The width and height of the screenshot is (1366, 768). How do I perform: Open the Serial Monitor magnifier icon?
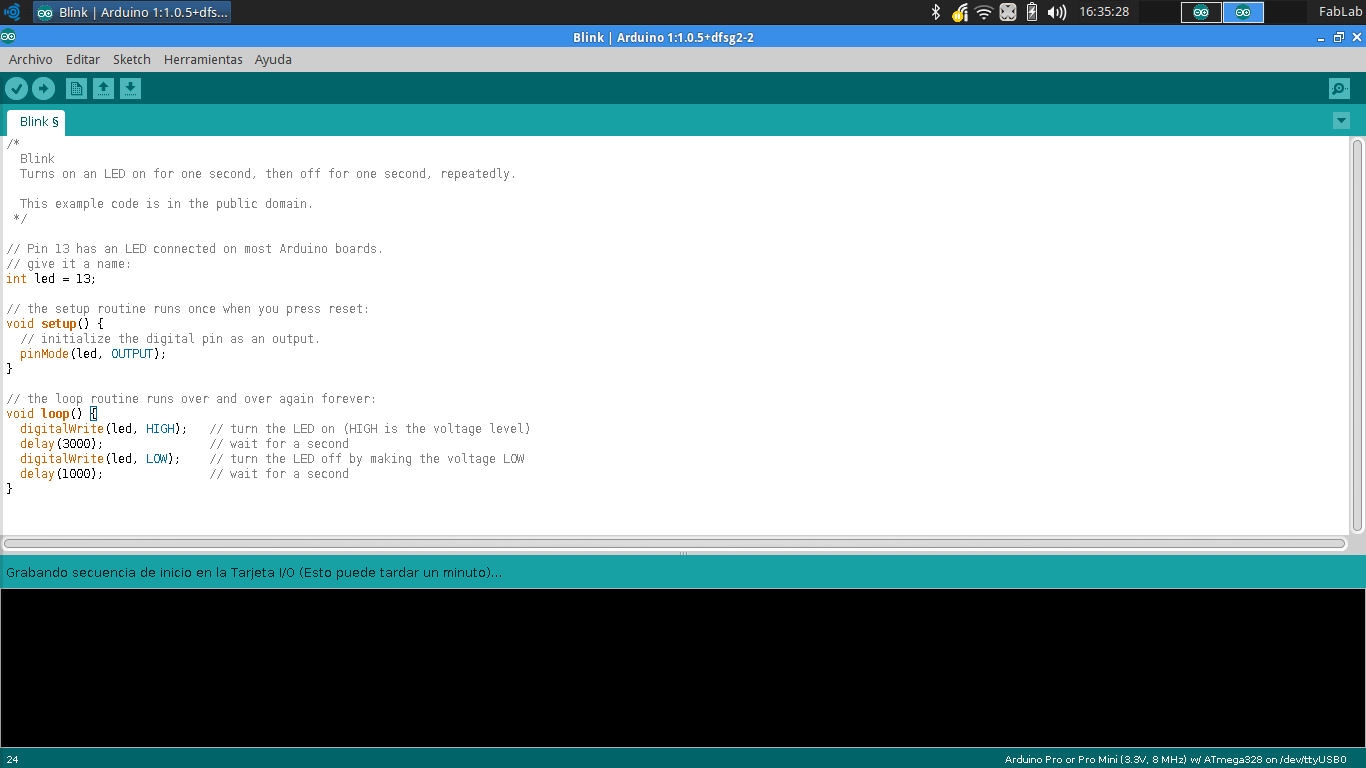1339,89
